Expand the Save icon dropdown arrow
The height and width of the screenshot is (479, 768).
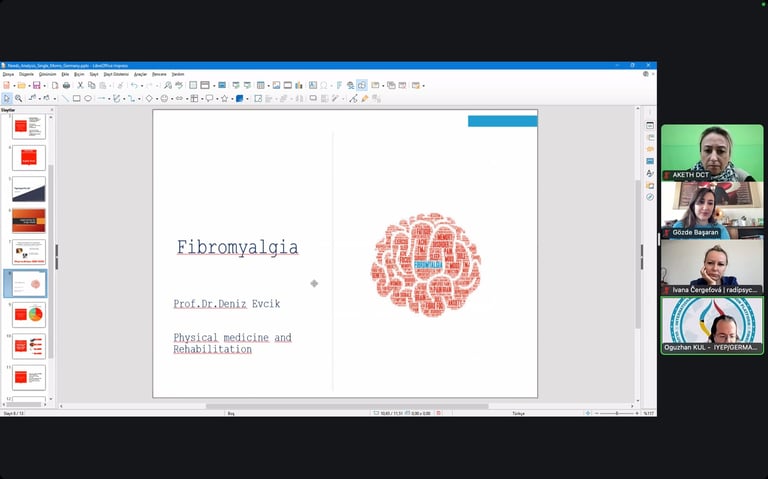45,86
